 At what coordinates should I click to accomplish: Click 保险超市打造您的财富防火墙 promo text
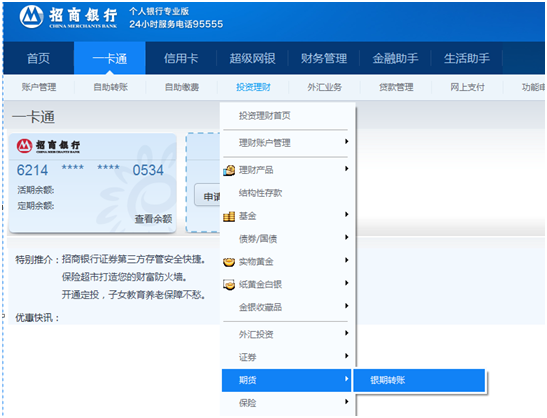point(125,277)
